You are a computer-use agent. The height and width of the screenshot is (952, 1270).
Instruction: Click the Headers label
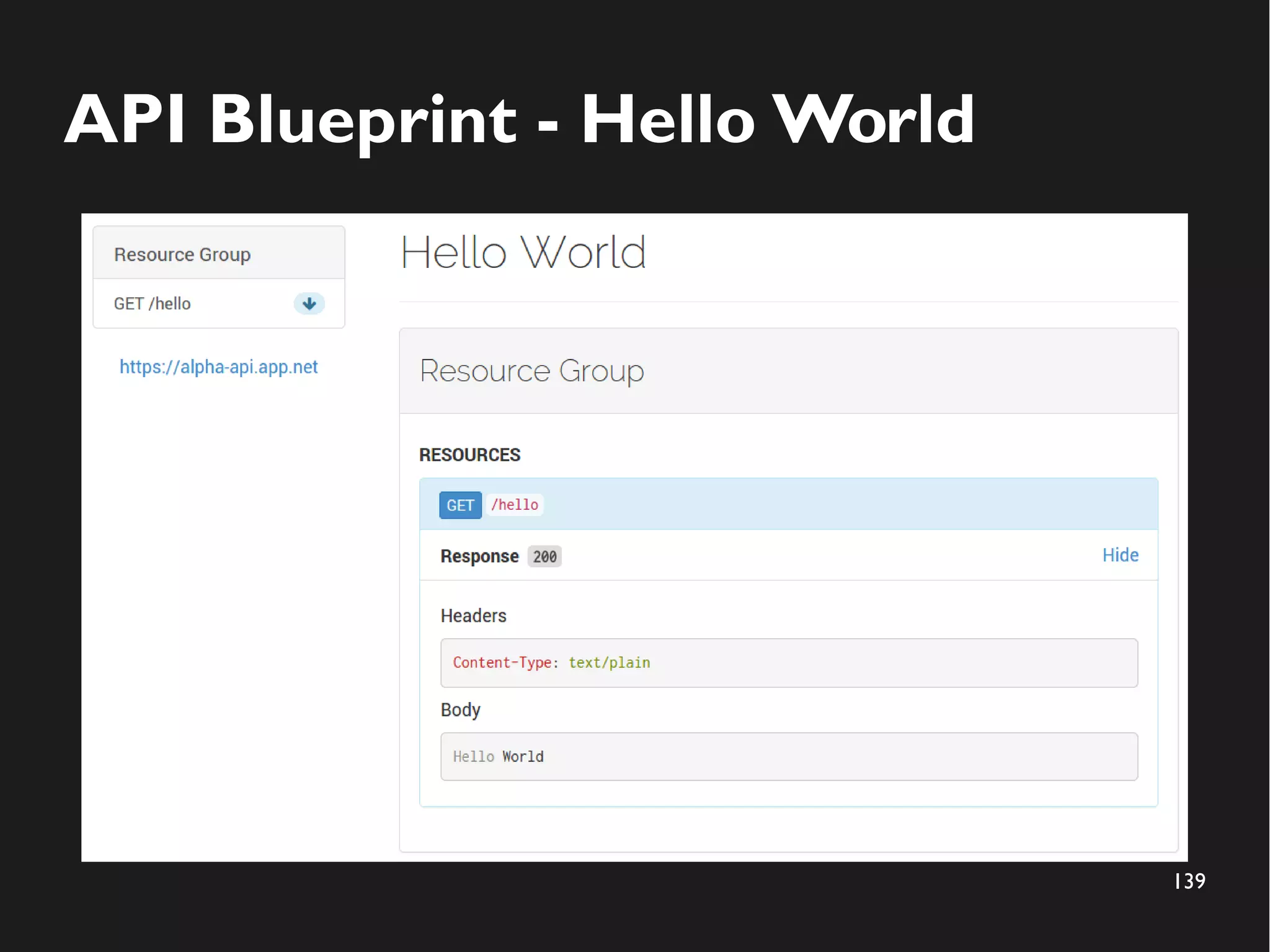tap(473, 616)
